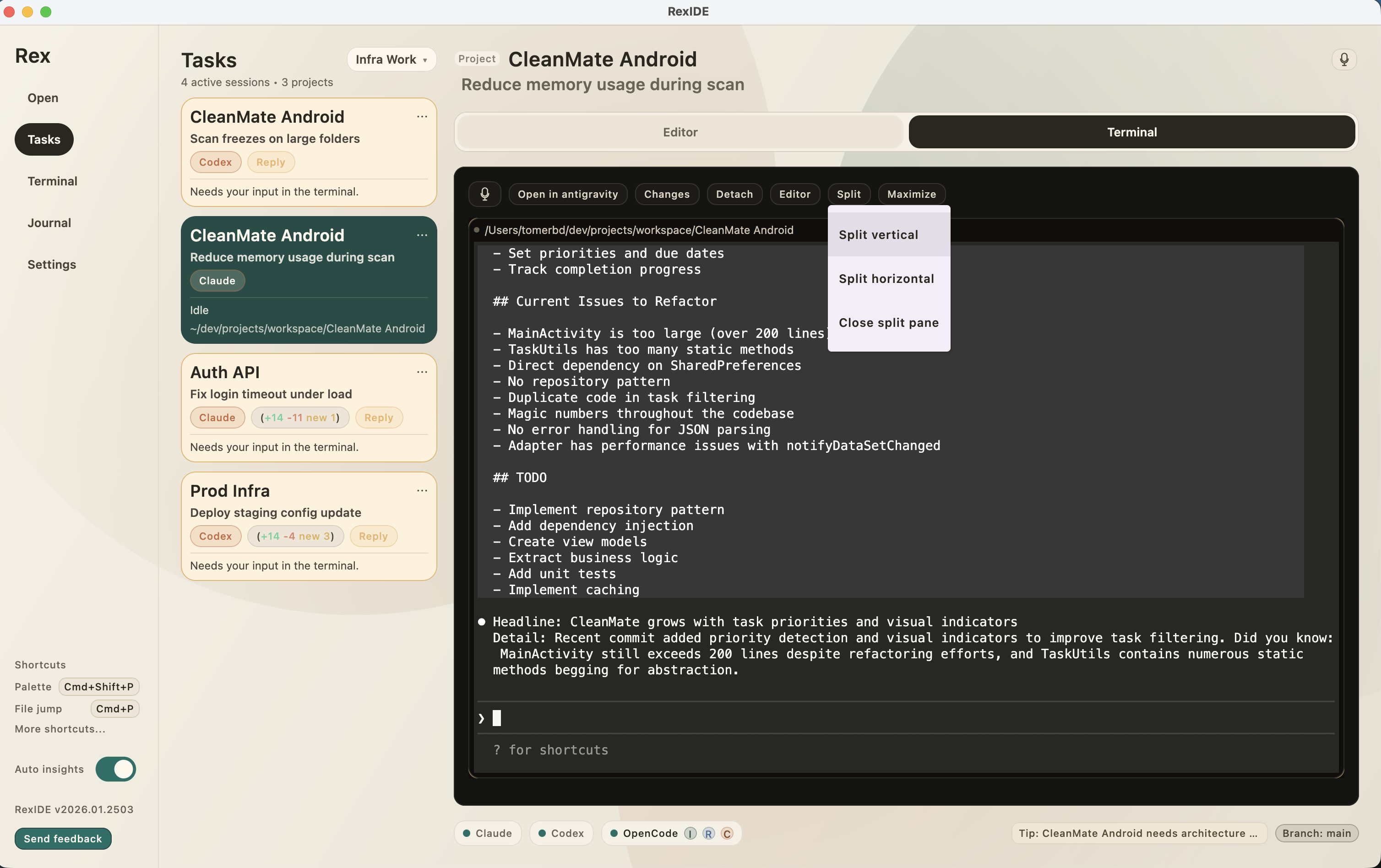Switch to the Editor tab

(679, 132)
